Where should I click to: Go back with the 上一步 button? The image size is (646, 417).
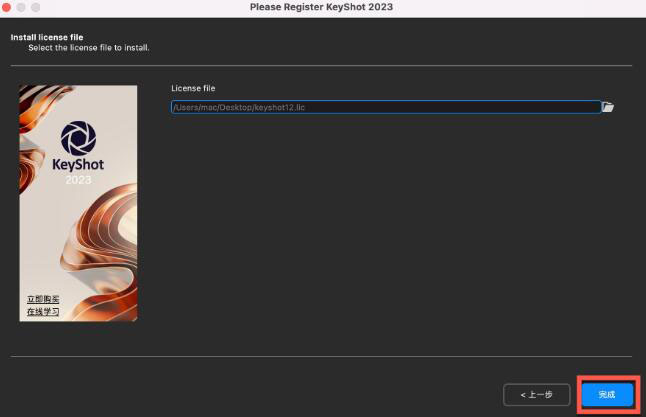click(536, 395)
